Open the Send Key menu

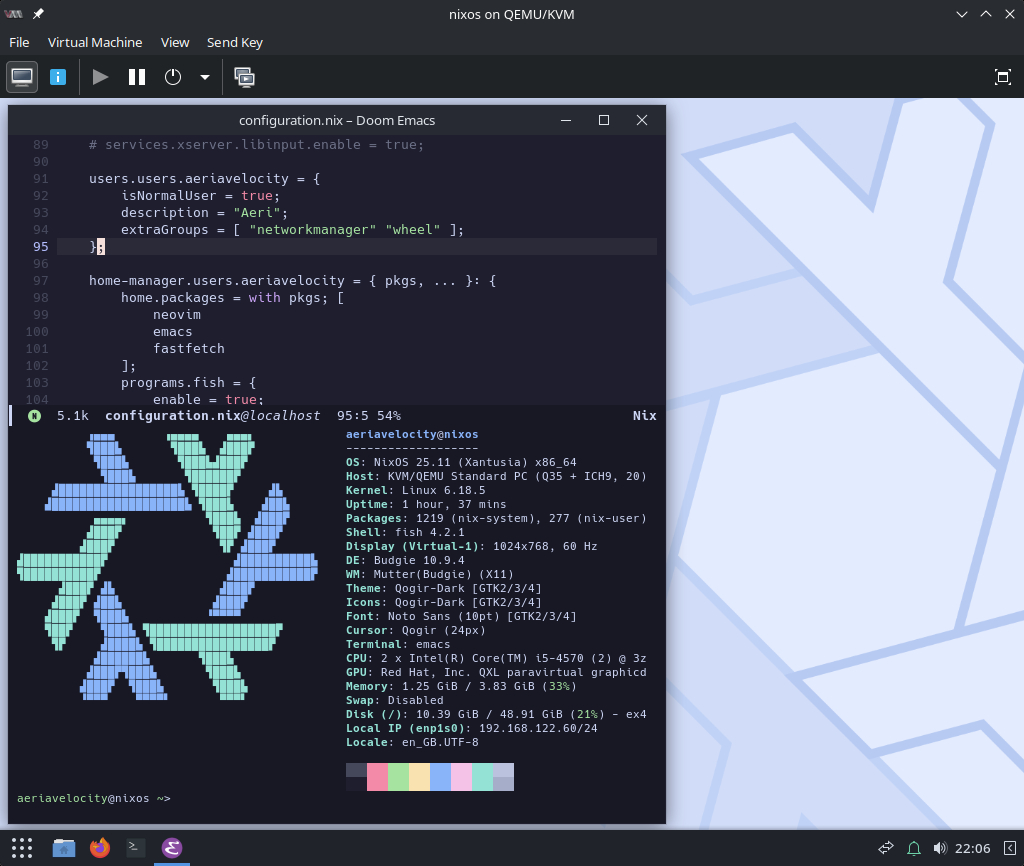(235, 42)
